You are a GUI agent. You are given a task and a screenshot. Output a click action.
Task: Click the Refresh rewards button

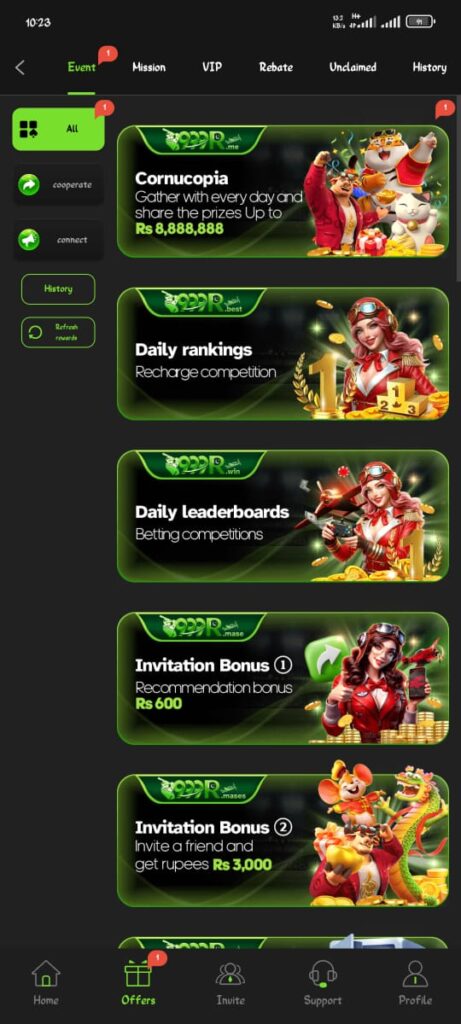pyautogui.click(x=58, y=332)
